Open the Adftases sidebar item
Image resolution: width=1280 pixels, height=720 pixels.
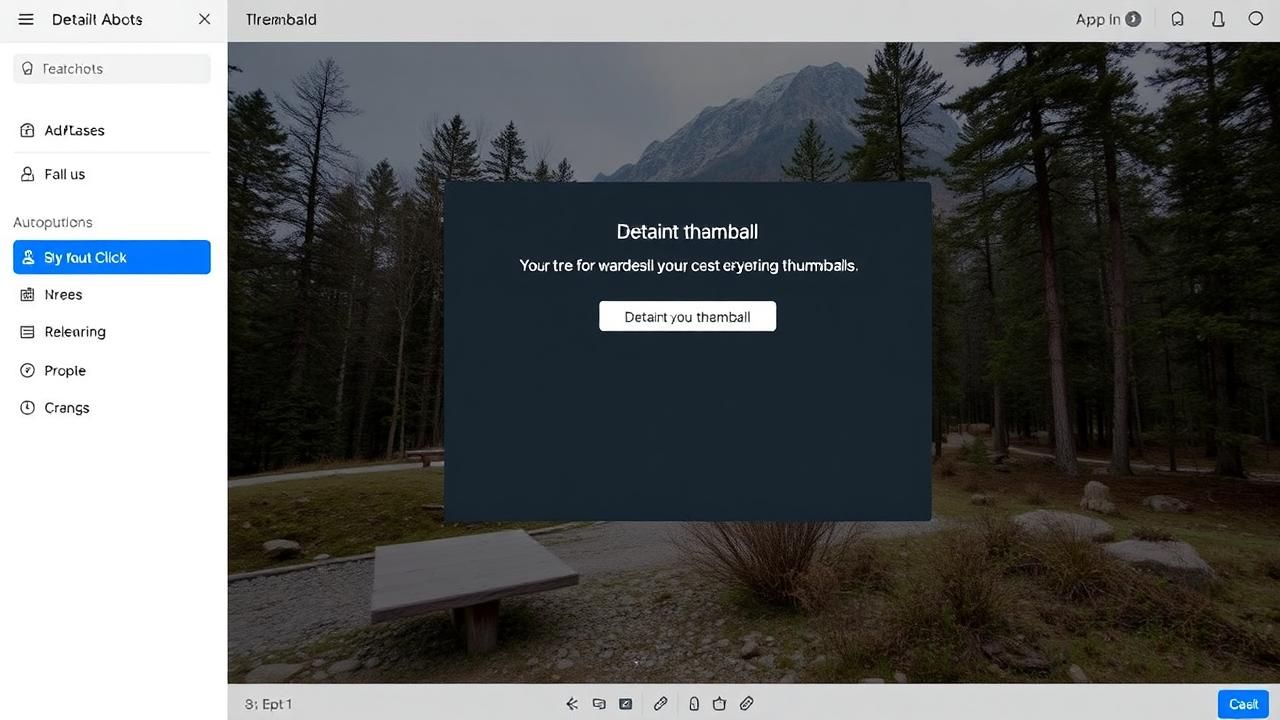tap(74, 130)
